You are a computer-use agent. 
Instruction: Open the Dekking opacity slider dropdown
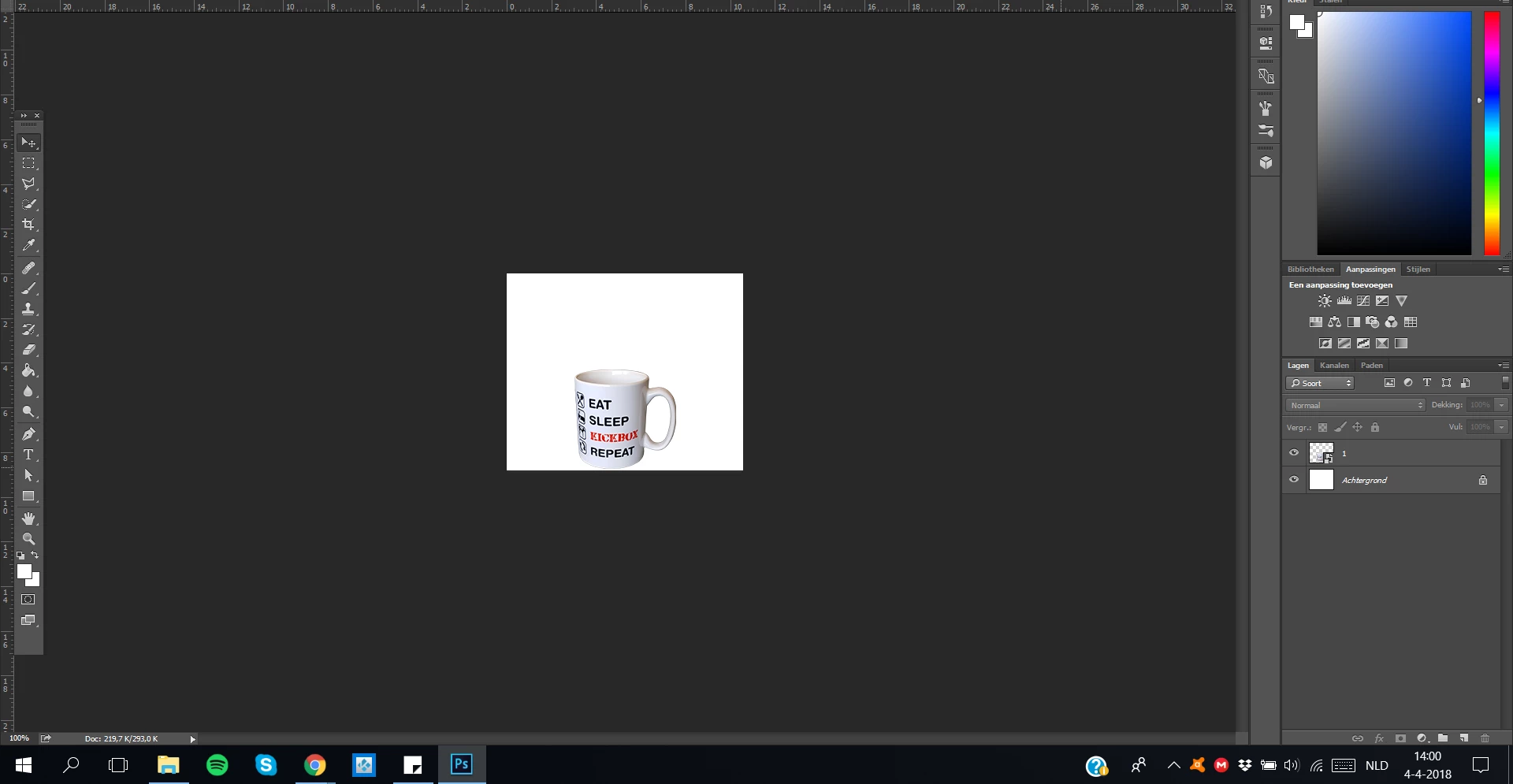point(1502,405)
